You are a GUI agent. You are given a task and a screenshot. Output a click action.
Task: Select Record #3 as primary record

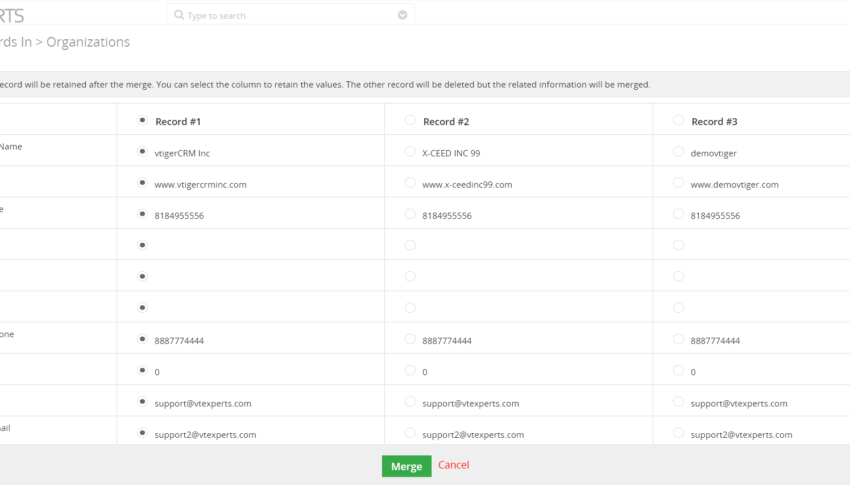click(x=678, y=120)
